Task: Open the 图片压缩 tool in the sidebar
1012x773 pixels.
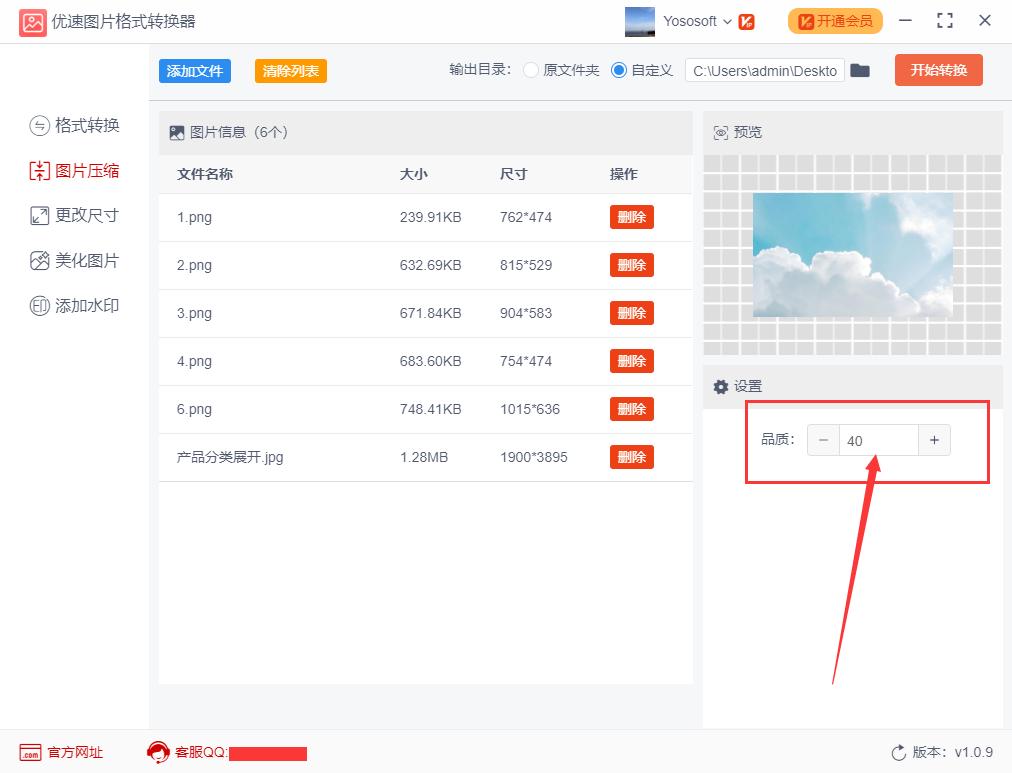Action: point(74,171)
